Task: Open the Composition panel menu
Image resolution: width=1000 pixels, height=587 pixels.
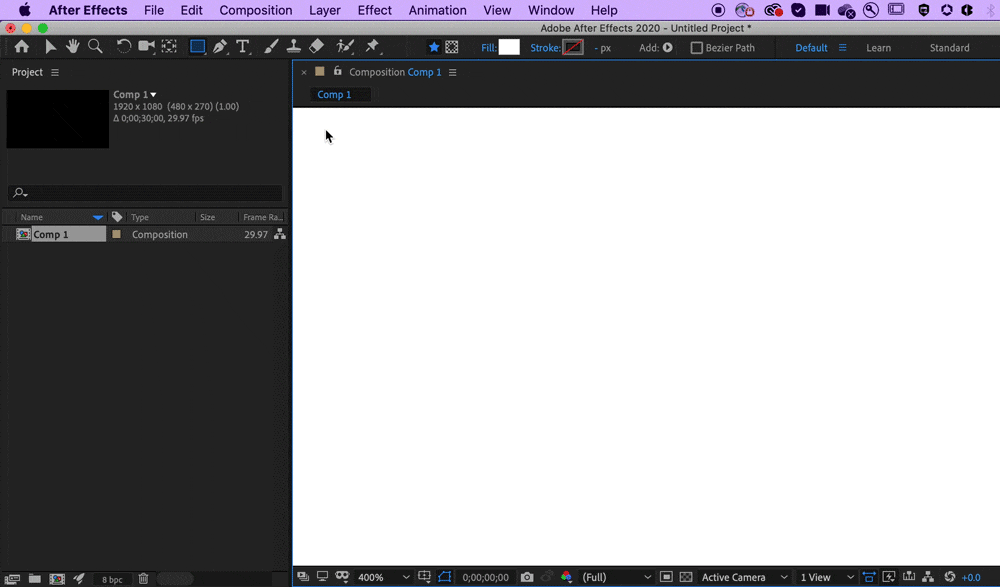Action: pyautogui.click(x=452, y=73)
